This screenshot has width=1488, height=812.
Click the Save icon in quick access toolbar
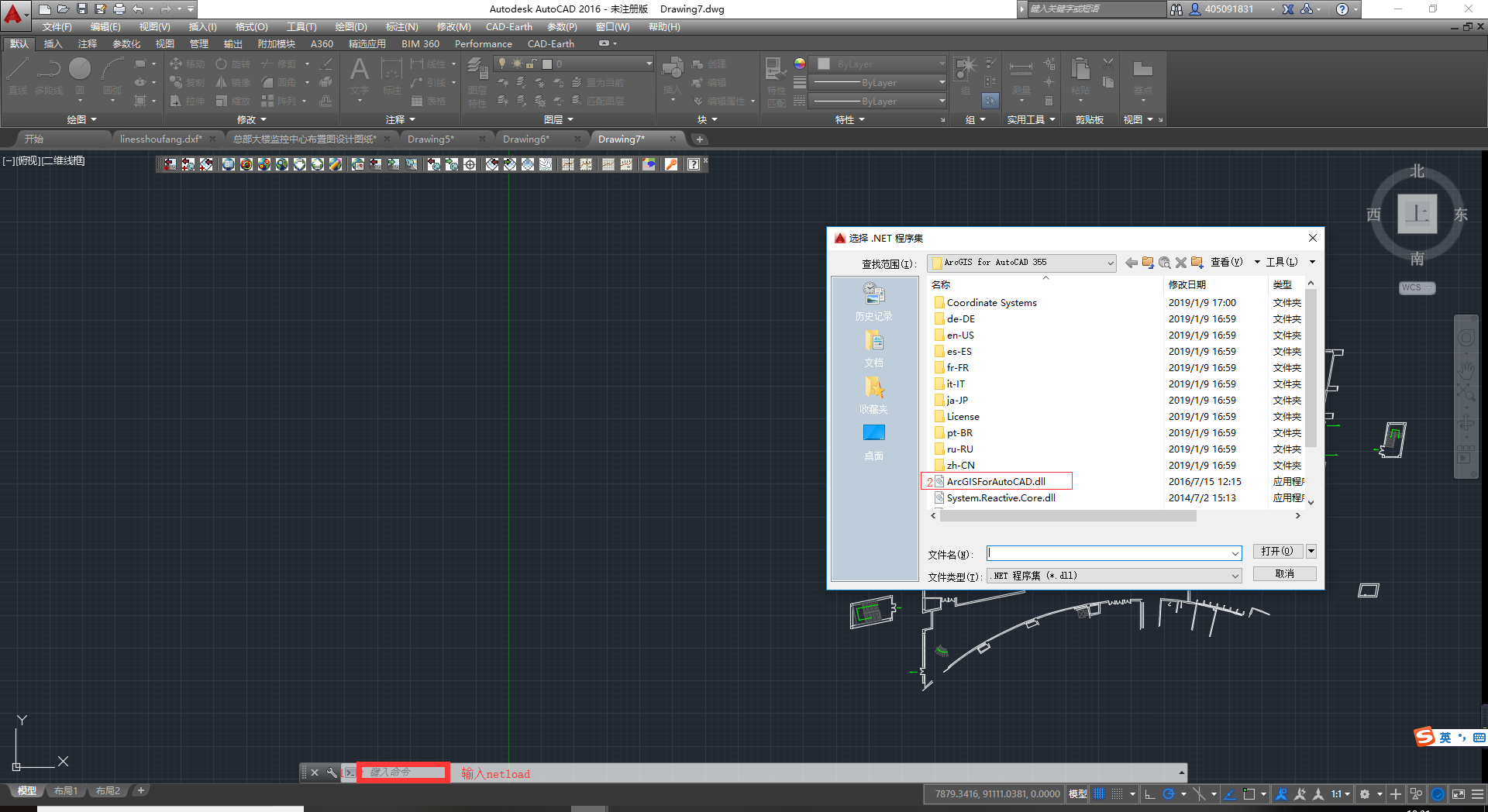tap(81, 9)
